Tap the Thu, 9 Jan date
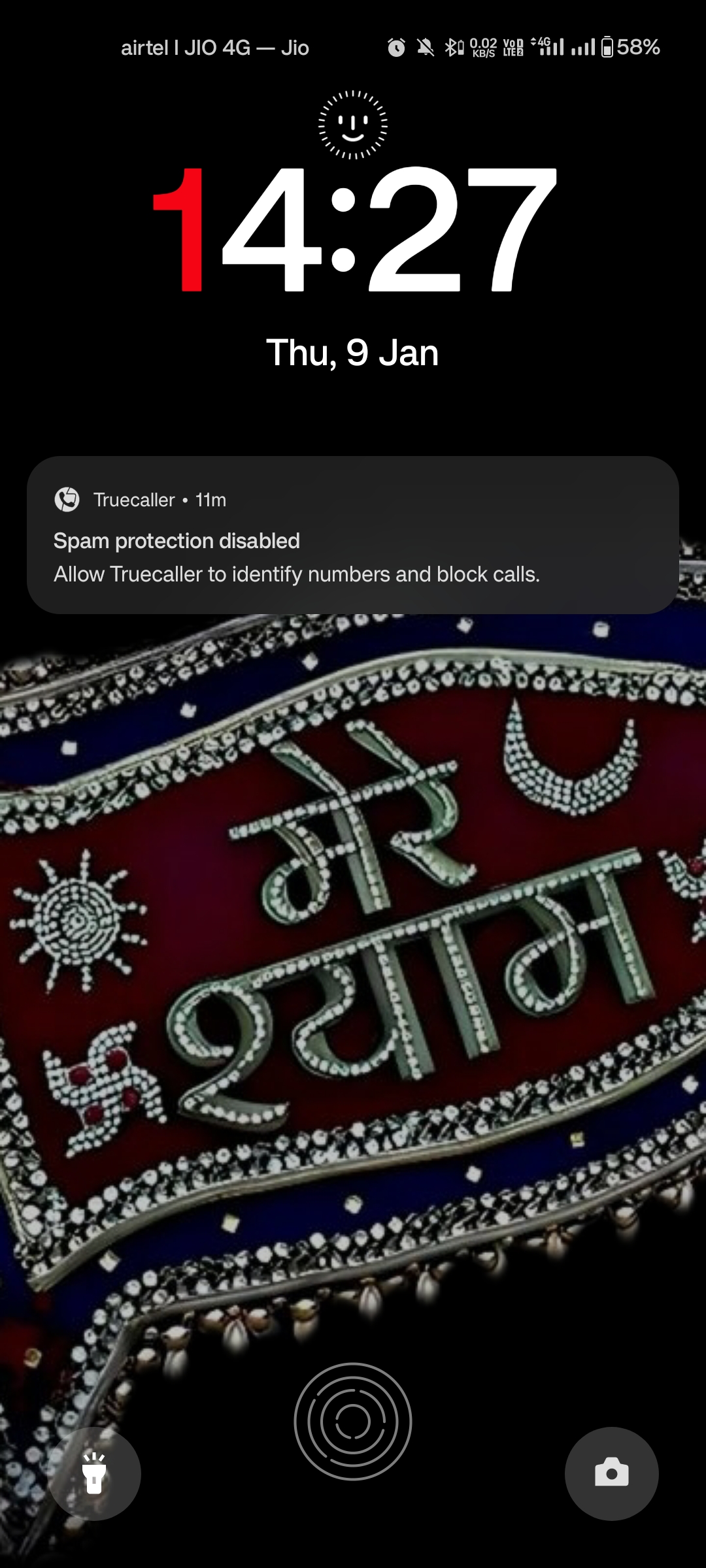Viewport: 706px width, 1568px height. [352, 353]
